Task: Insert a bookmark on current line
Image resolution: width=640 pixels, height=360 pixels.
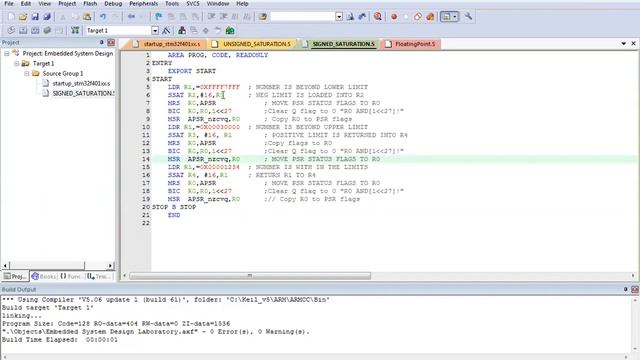Action: [x=158, y=17]
